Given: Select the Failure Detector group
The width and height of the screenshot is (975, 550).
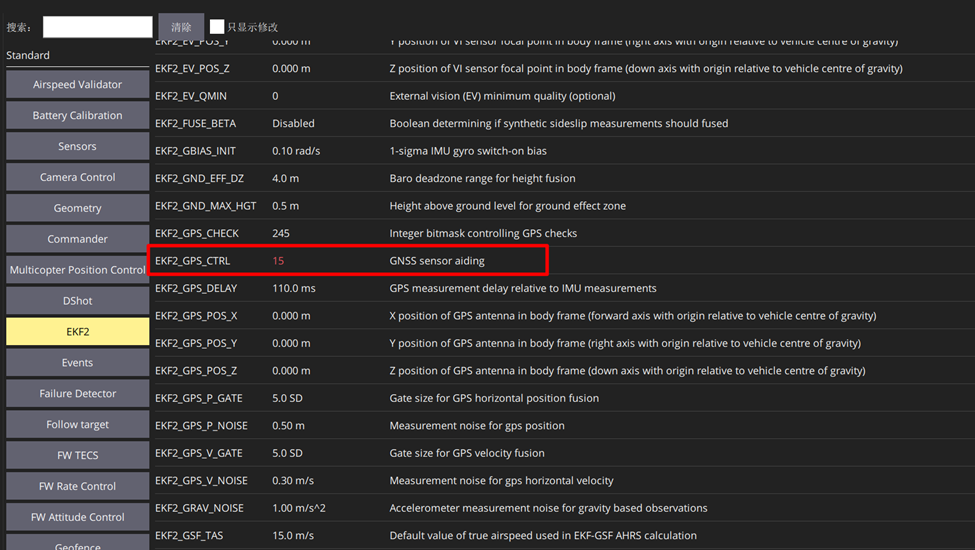Looking at the screenshot, I should tap(77, 394).
